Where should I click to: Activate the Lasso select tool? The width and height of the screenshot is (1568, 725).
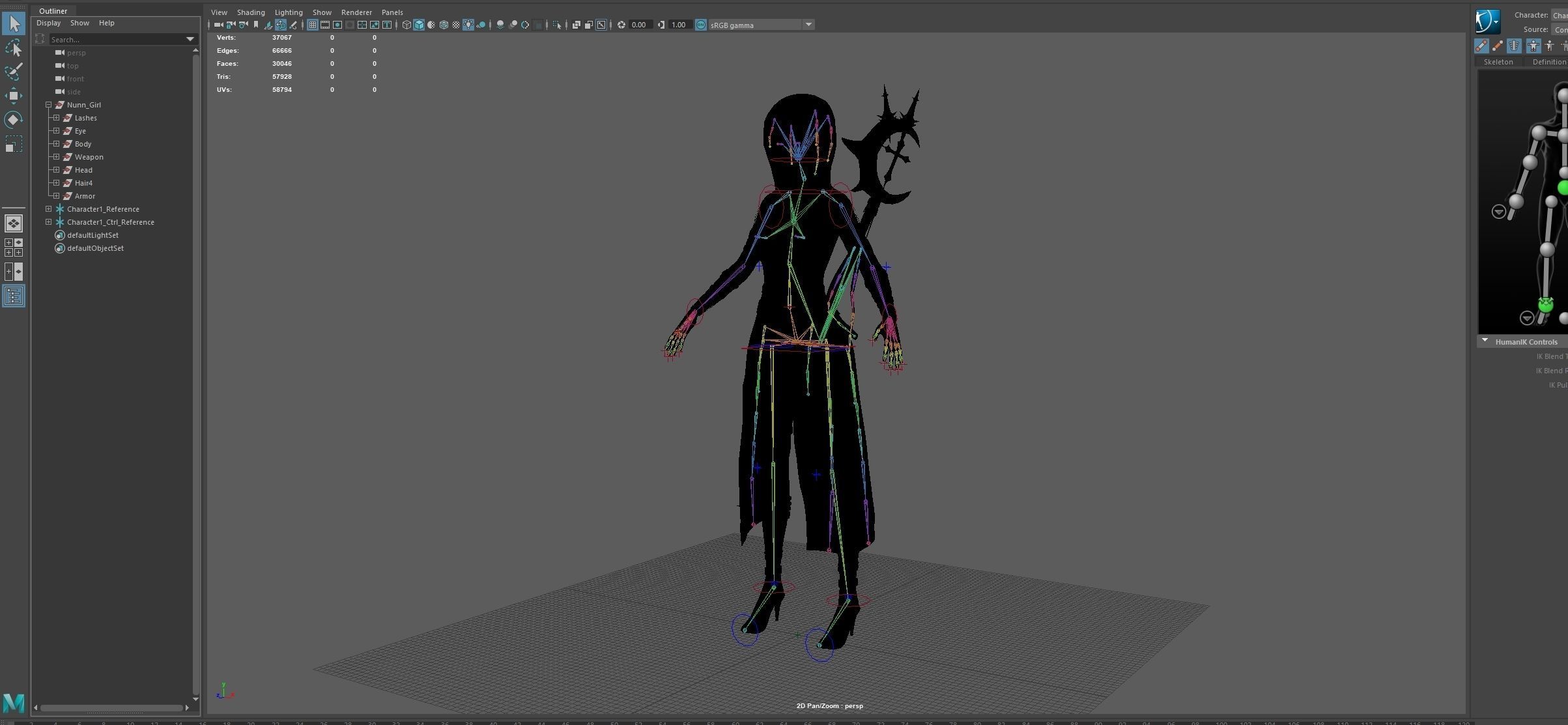coord(14,48)
